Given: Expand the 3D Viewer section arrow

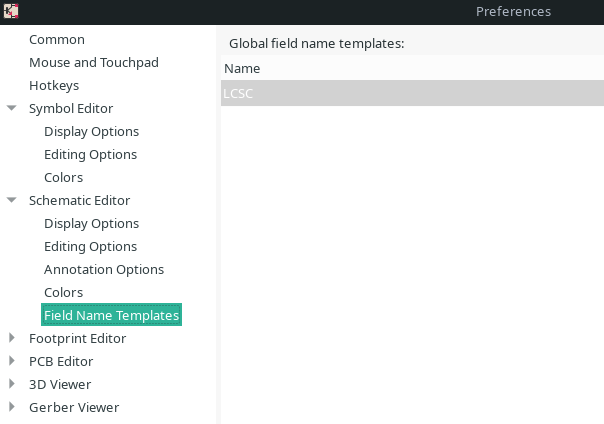Looking at the screenshot, I should coord(12,384).
